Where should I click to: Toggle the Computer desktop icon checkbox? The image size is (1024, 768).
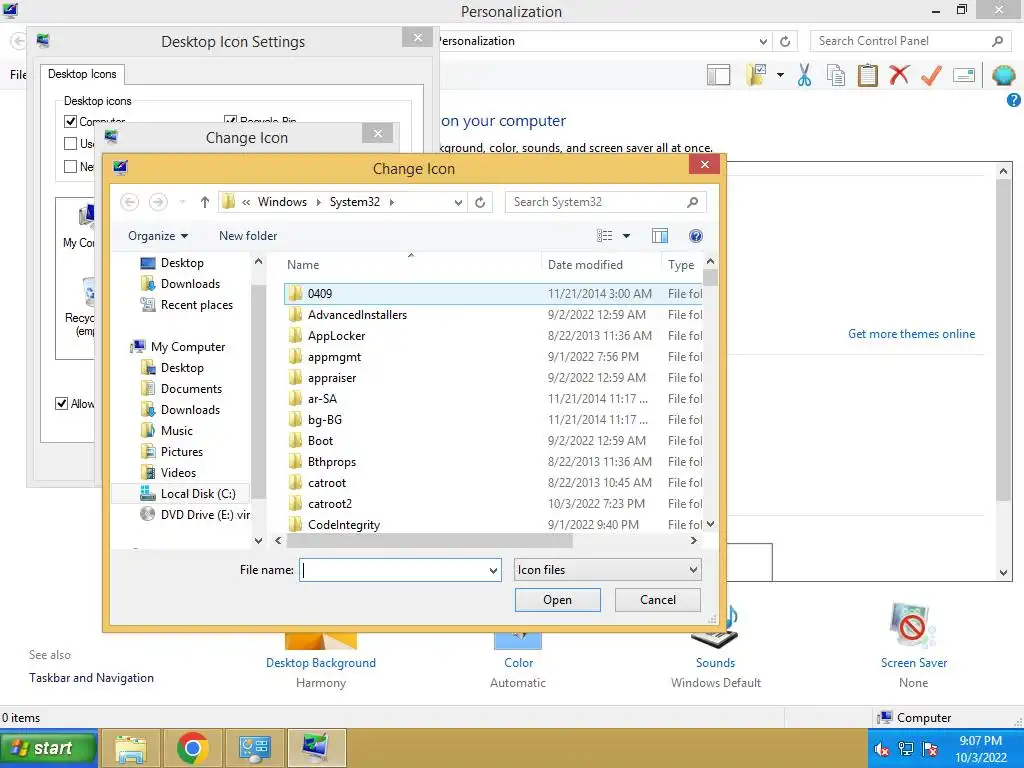click(x=71, y=121)
